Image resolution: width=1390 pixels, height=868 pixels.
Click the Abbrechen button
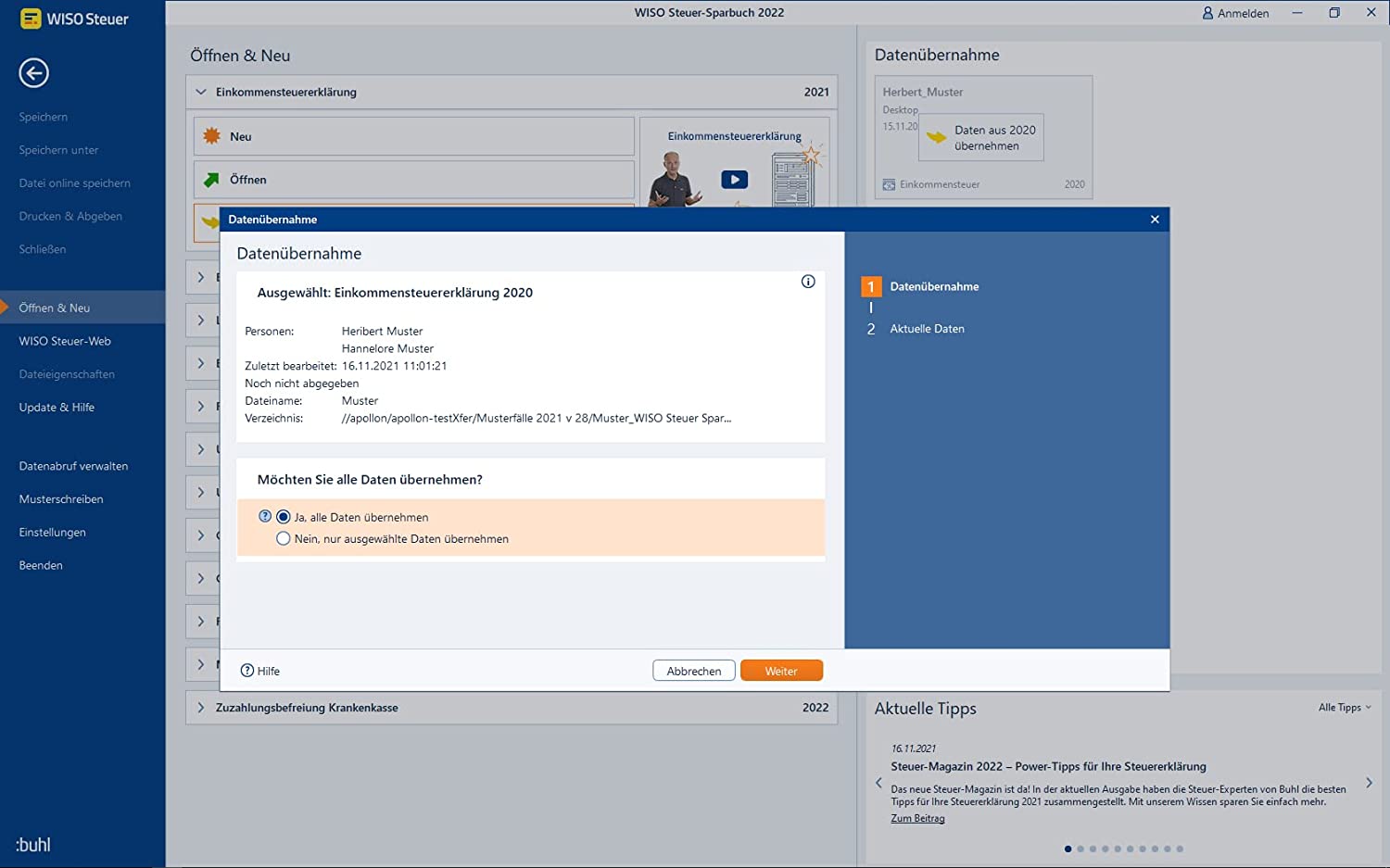pos(693,671)
